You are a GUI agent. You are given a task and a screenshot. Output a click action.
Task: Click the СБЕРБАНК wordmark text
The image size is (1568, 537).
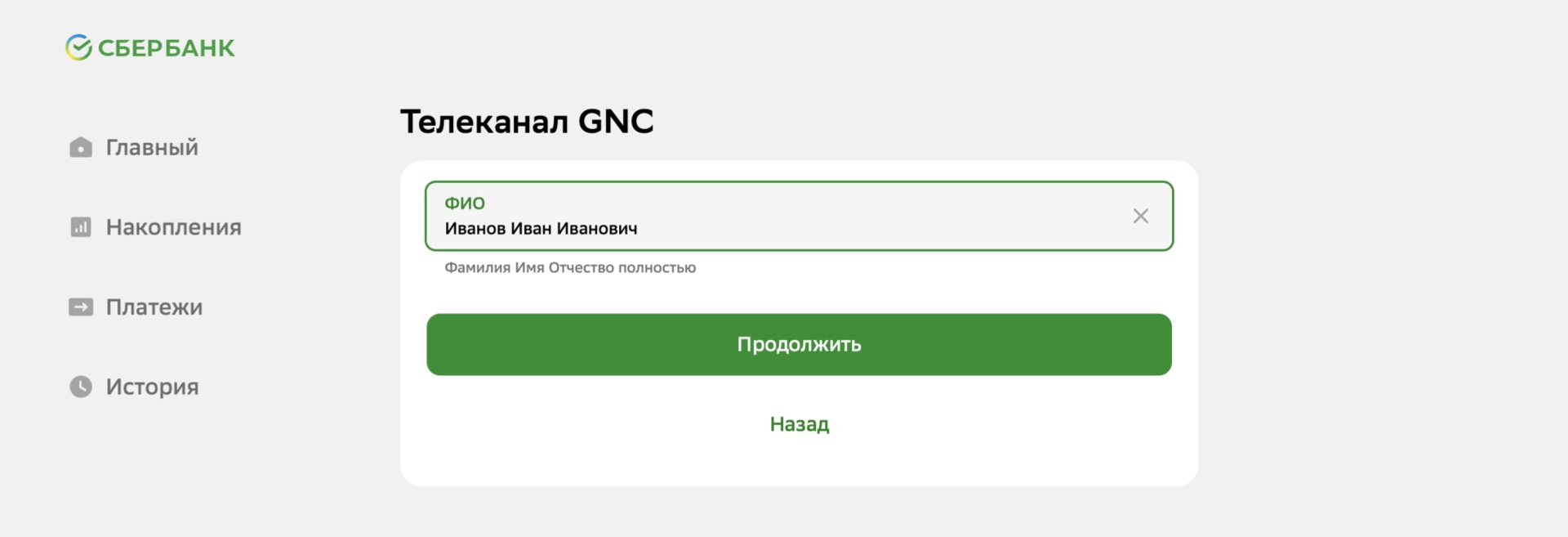(166, 49)
